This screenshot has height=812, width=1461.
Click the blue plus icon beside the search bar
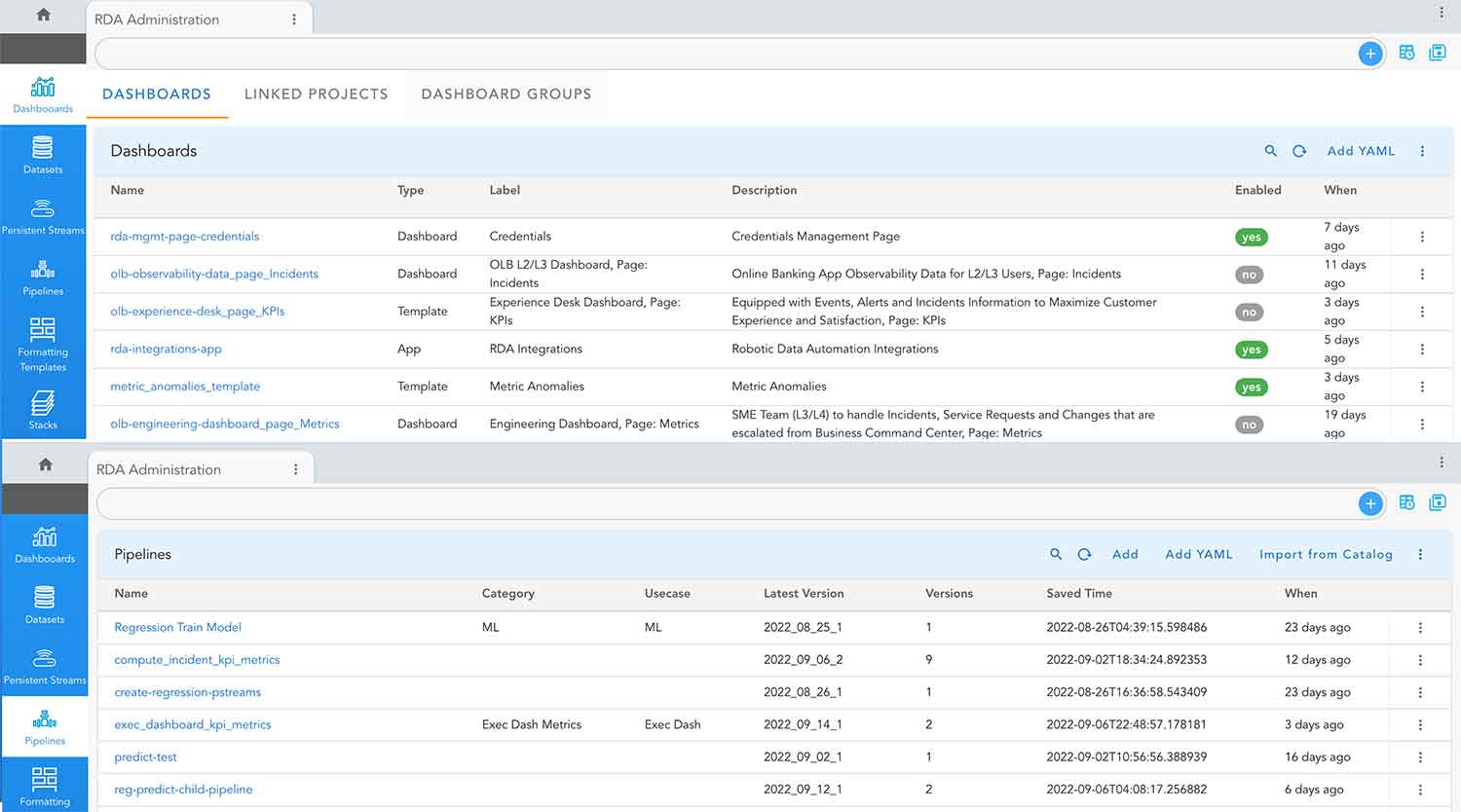pyautogui.click(x=1370, y=53)
